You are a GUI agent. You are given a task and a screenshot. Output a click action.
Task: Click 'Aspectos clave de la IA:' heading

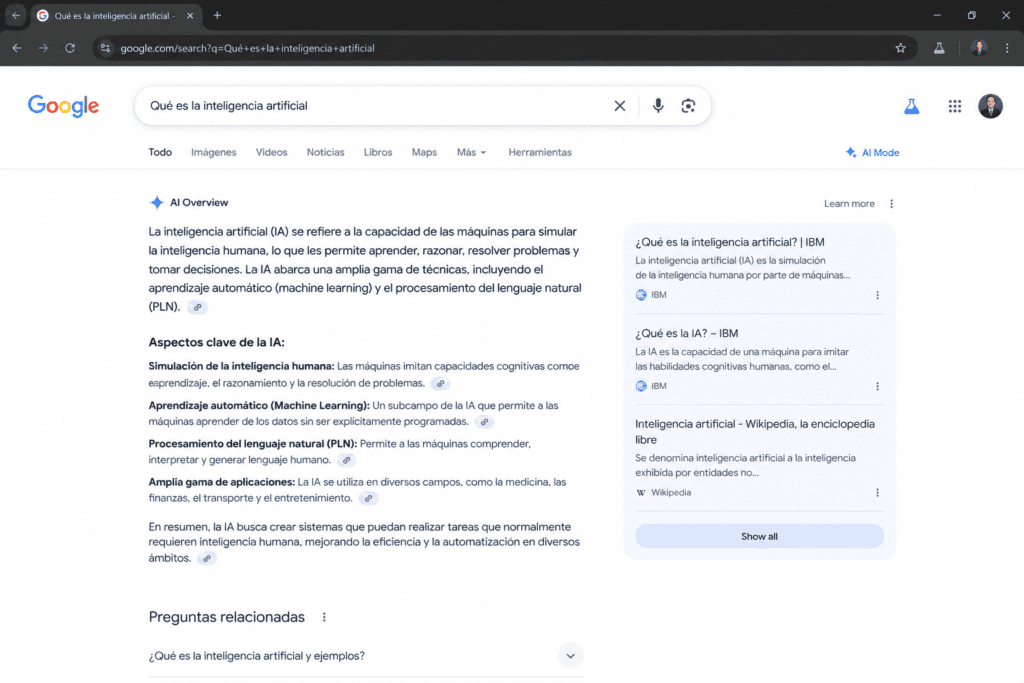[216, 342]
